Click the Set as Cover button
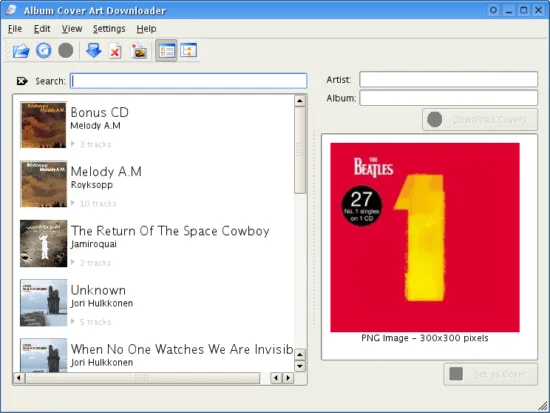This screenshot has height=413, width=550. click(490, 374)
